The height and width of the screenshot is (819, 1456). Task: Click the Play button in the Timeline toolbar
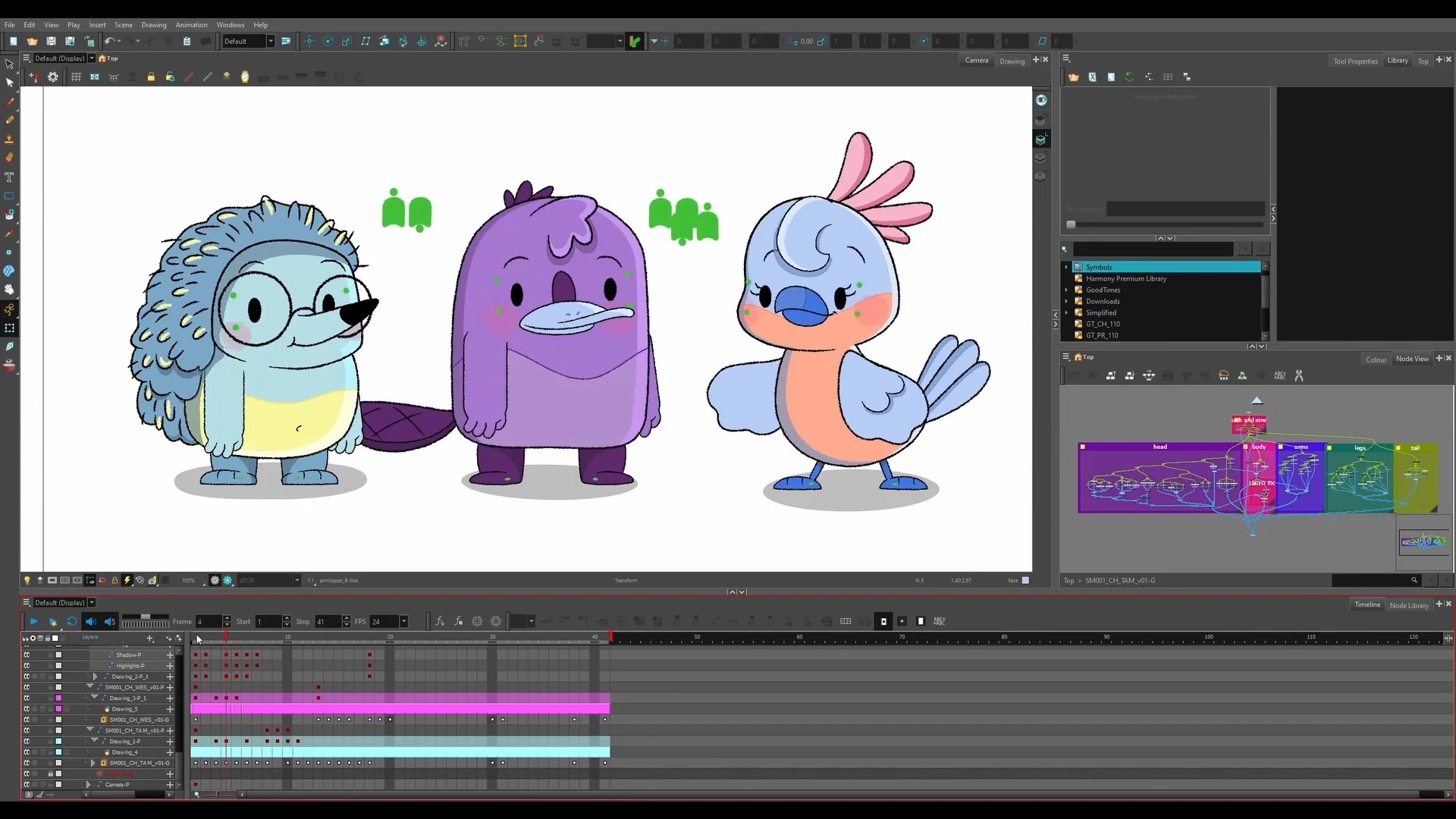click(34, 622)
